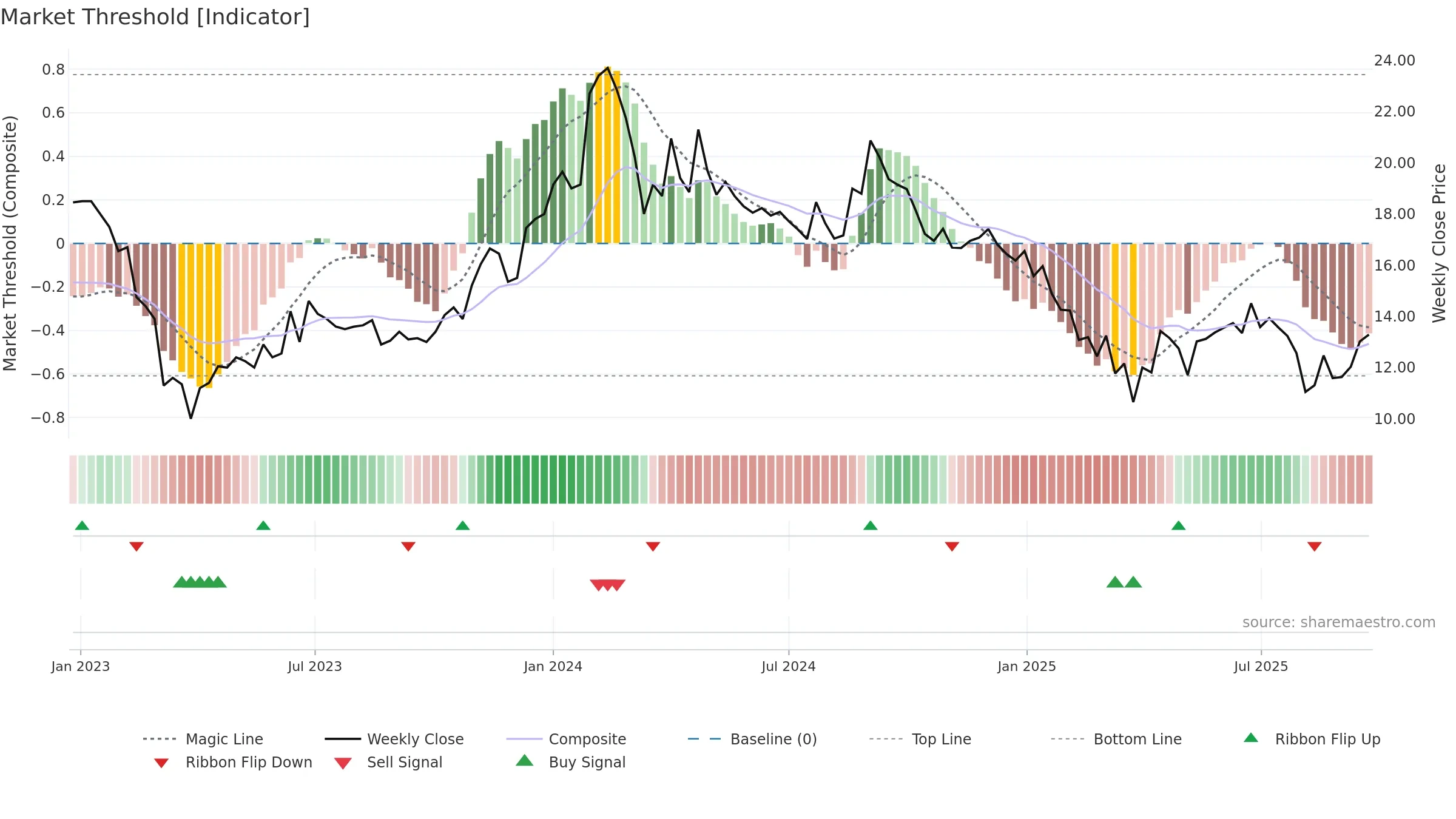
Task: Toggle the Weekly Close legend entry
Action: 394,739
